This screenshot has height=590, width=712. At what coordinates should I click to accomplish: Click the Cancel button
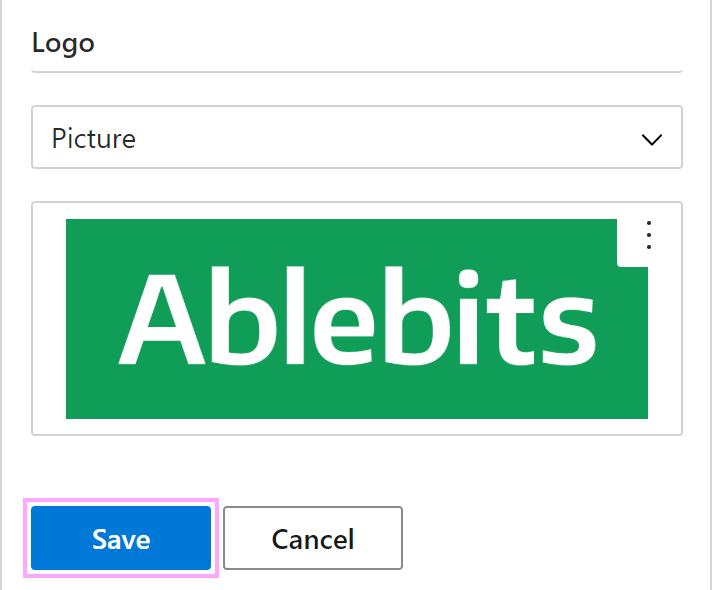(x=313, y=538)
